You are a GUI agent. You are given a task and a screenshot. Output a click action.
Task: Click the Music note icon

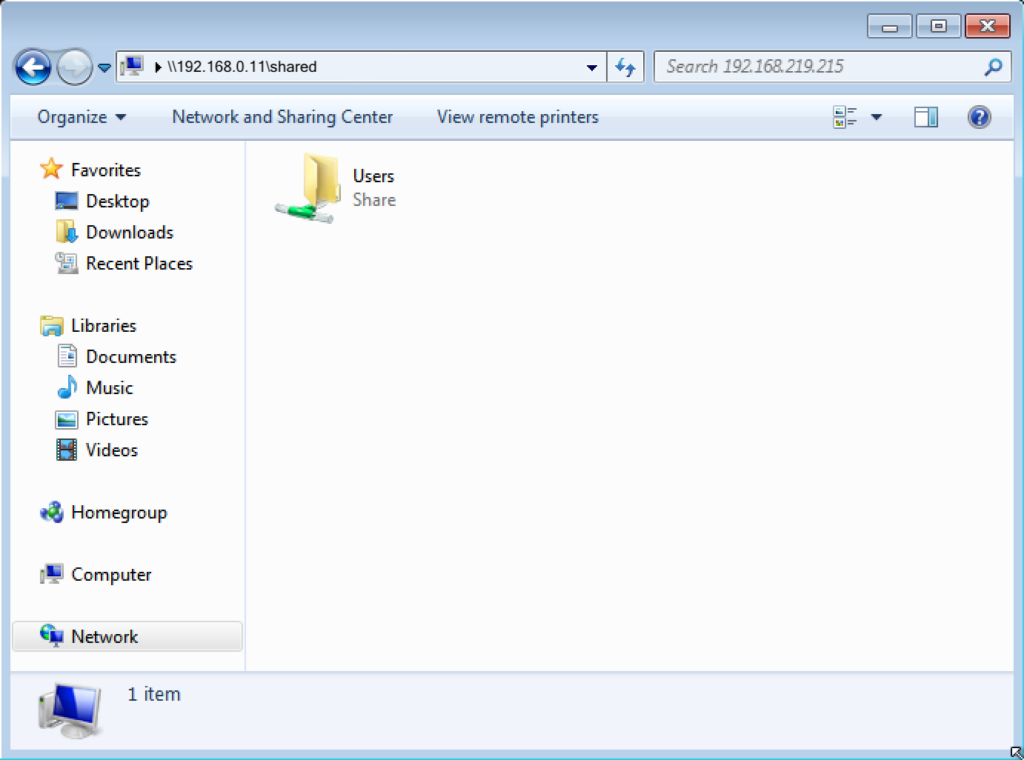67,387
